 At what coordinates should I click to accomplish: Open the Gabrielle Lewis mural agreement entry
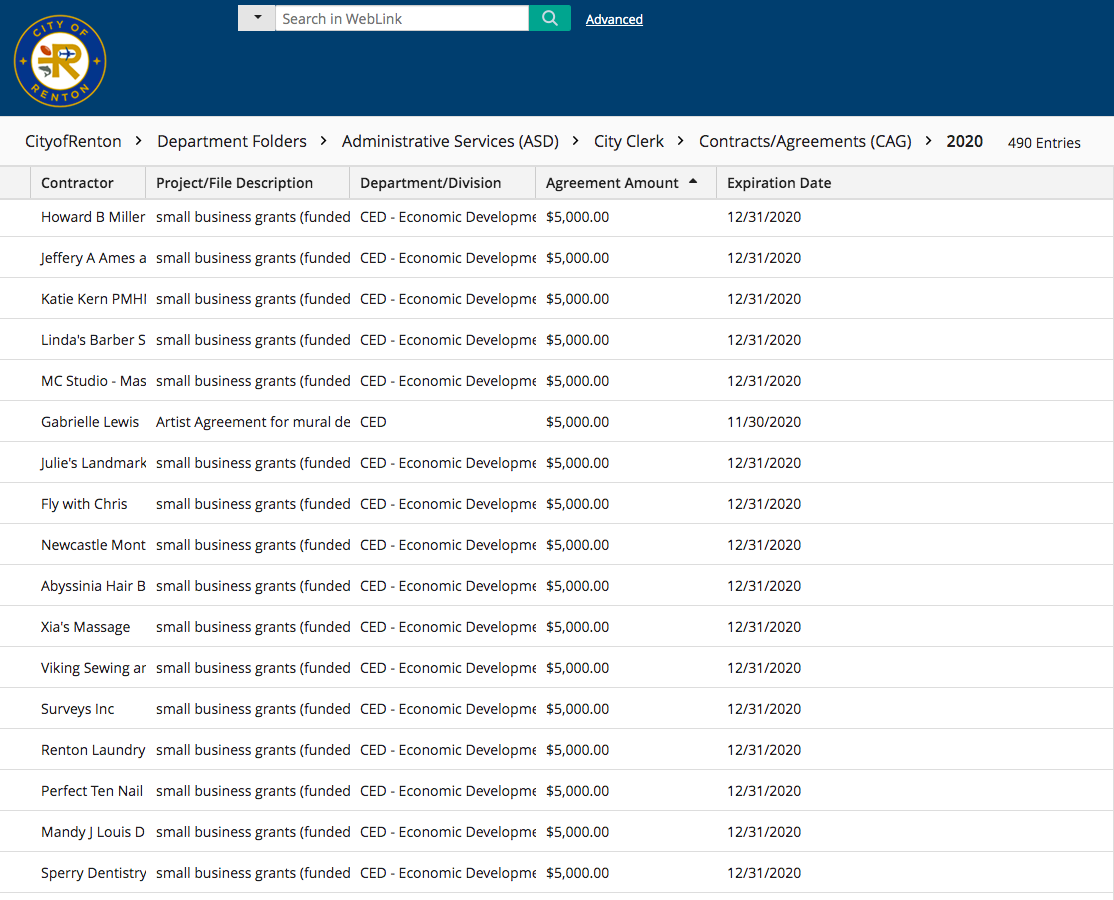[90, 422]
